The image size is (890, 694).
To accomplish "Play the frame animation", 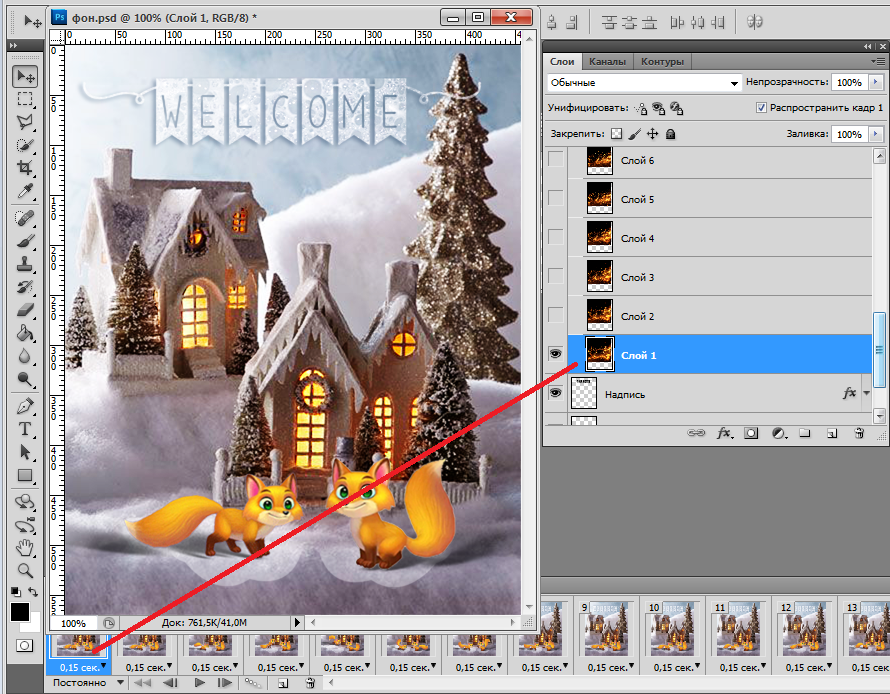I will pyautogui.click(x=199, y=683).
